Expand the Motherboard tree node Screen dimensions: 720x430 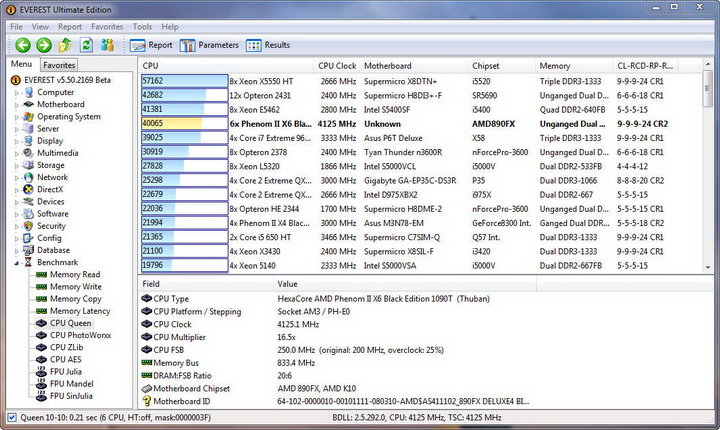[17, 105]
